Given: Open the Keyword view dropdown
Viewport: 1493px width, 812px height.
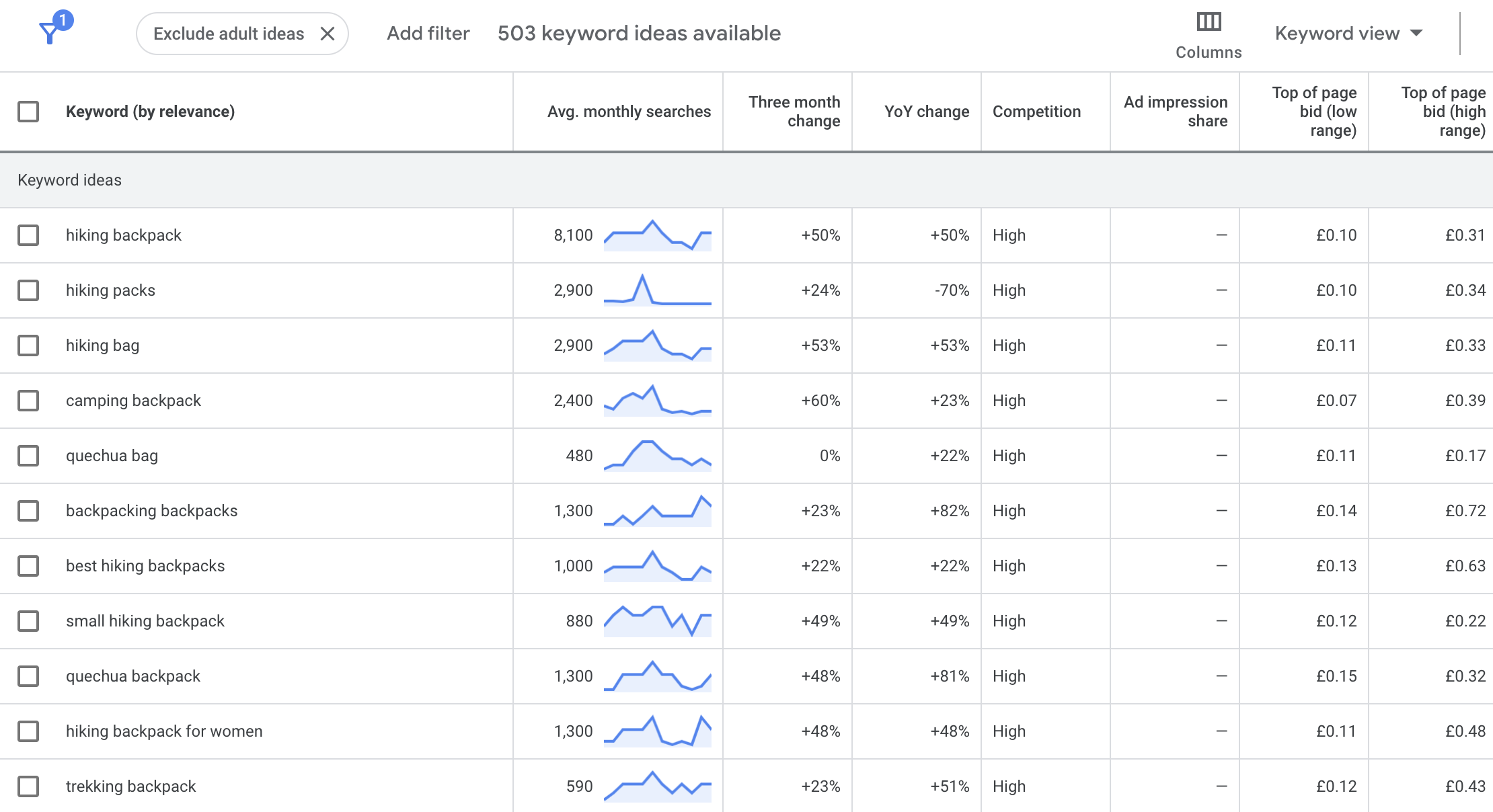Looking at the screenshot, I should tap(1348, 34).
